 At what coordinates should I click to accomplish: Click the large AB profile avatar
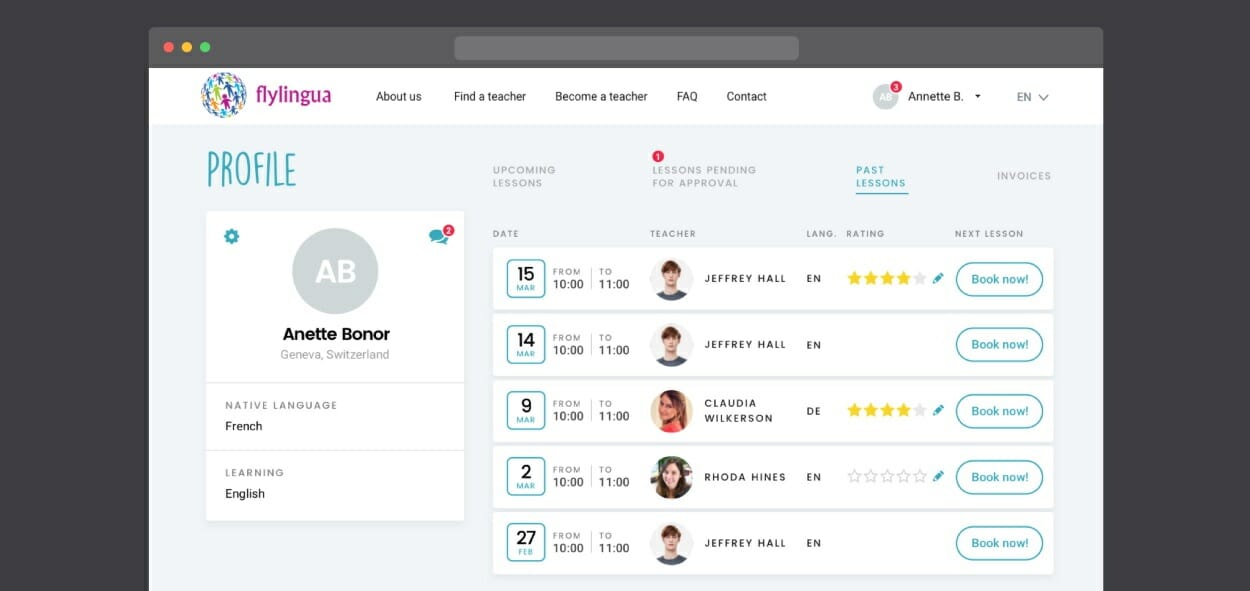click(335, 272)
